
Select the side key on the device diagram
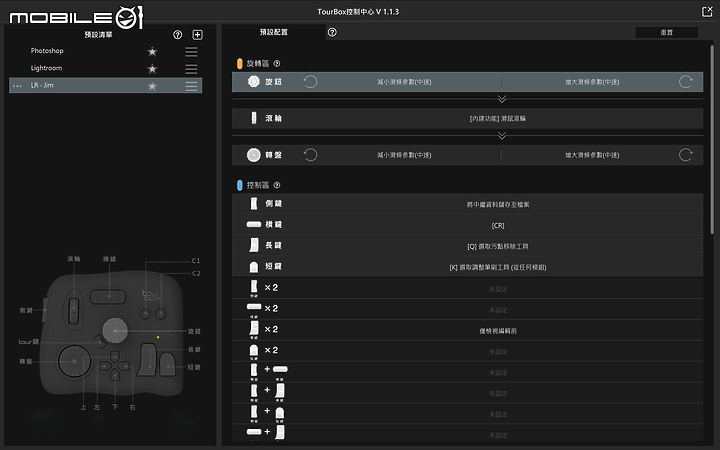[45, 310]
